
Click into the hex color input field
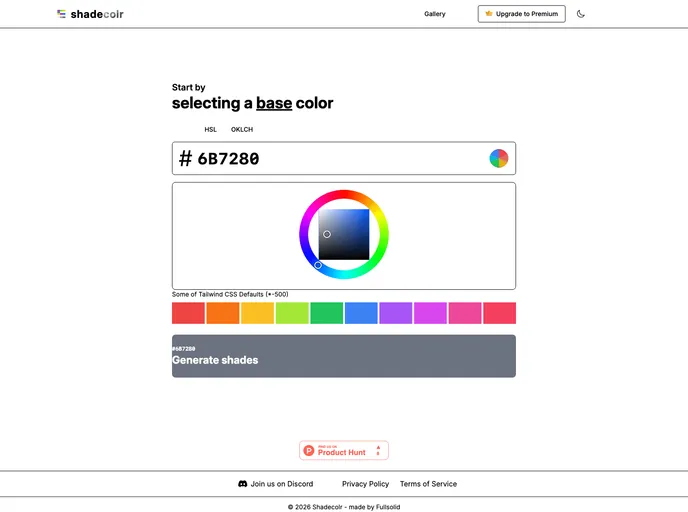pyautogui.click(x=330, y=158)
